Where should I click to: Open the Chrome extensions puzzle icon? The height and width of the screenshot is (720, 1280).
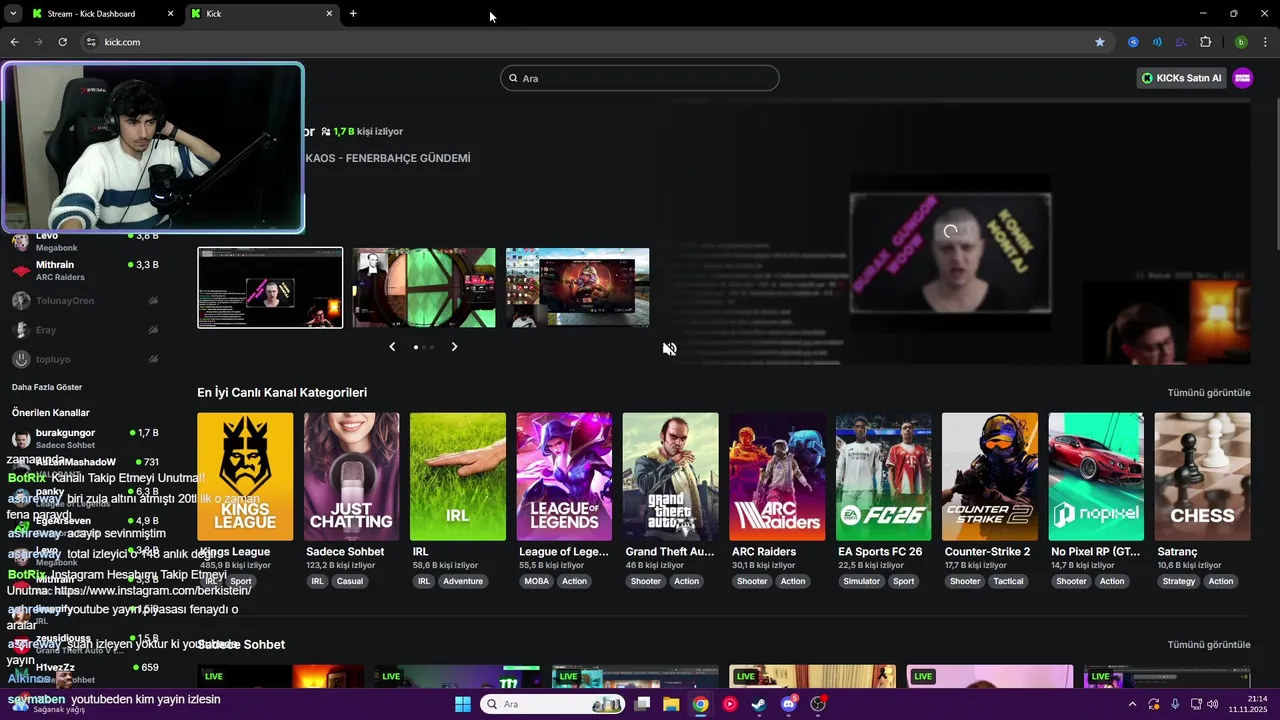tap(1205, 42)
